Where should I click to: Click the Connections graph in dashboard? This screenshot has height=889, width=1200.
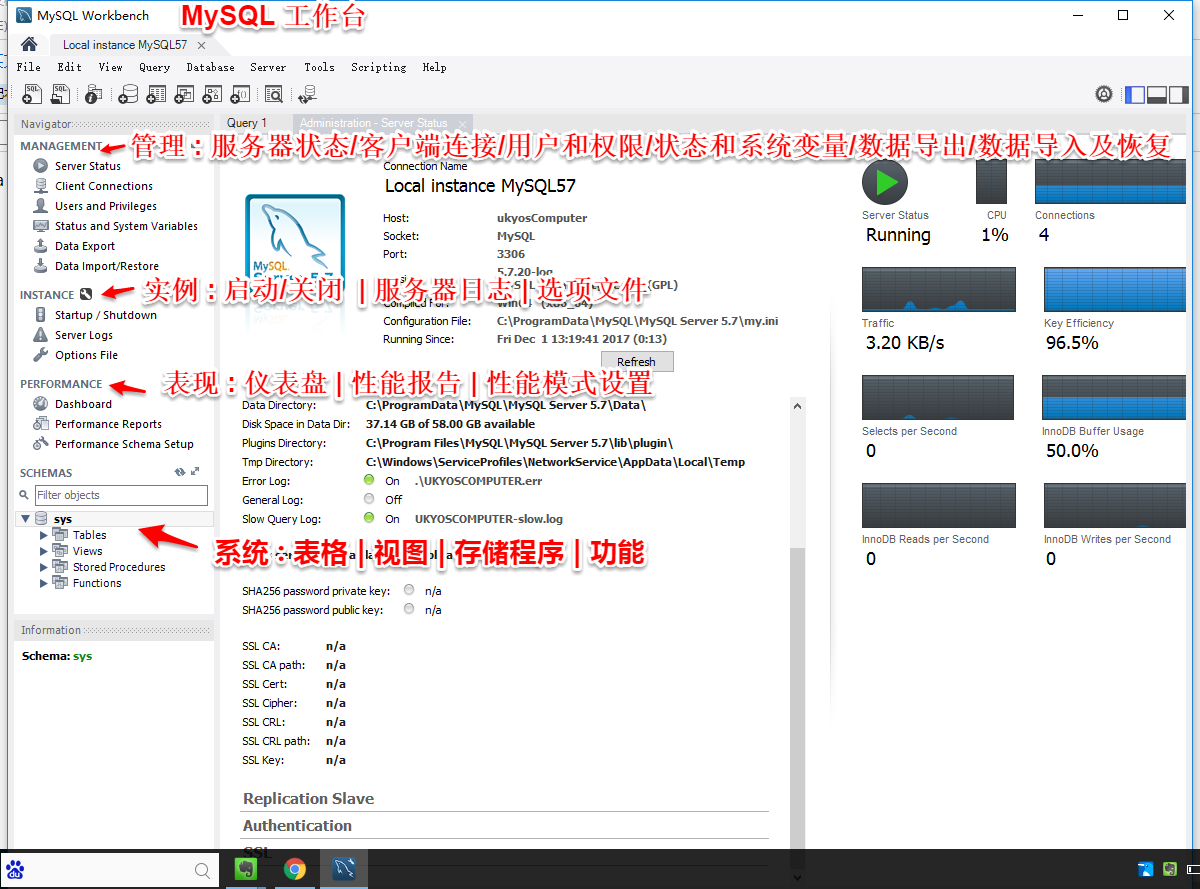[x=1110, y=182]
